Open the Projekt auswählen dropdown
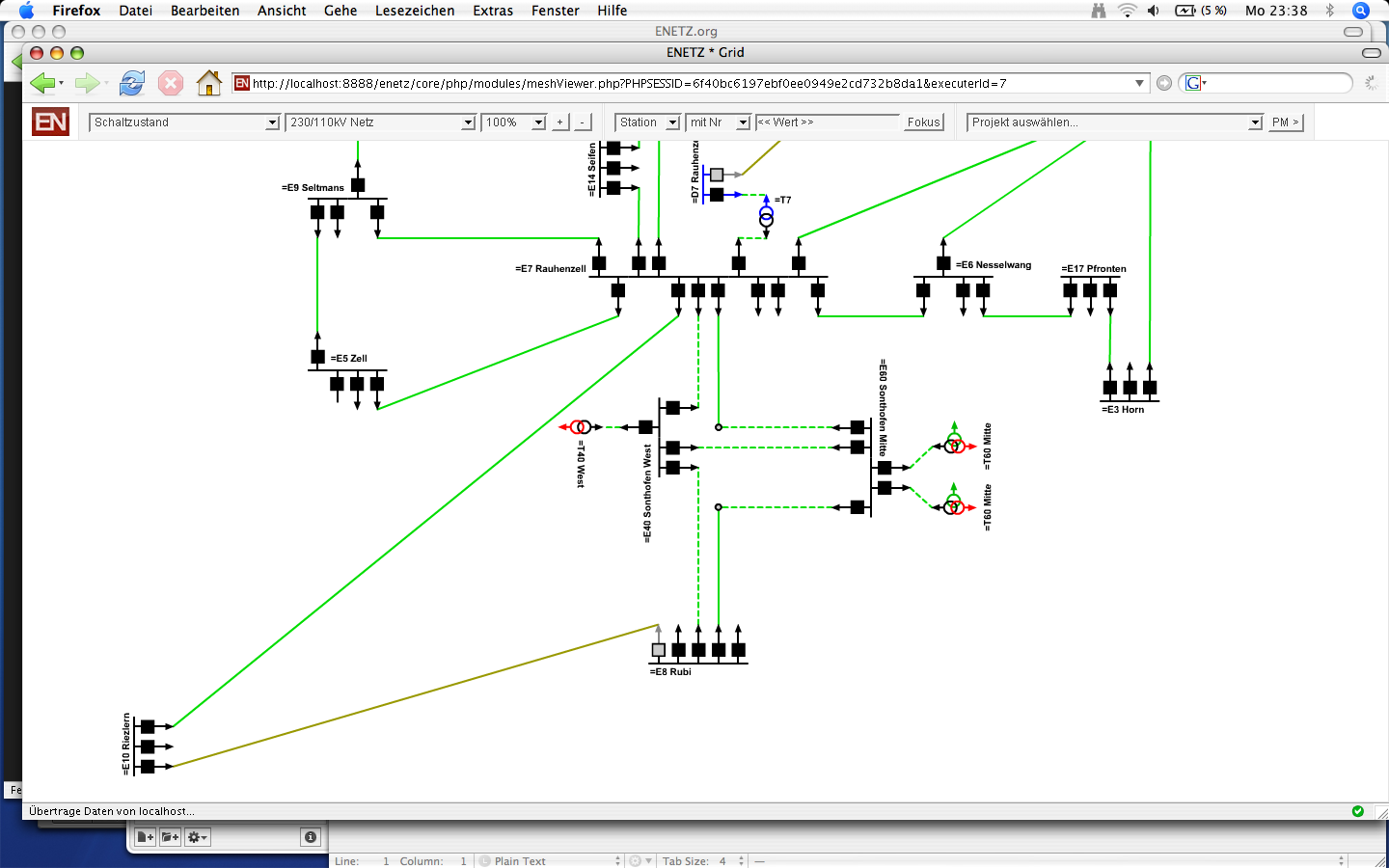This screenshot has height=868, width=1389. click(x=1115, y=122)
